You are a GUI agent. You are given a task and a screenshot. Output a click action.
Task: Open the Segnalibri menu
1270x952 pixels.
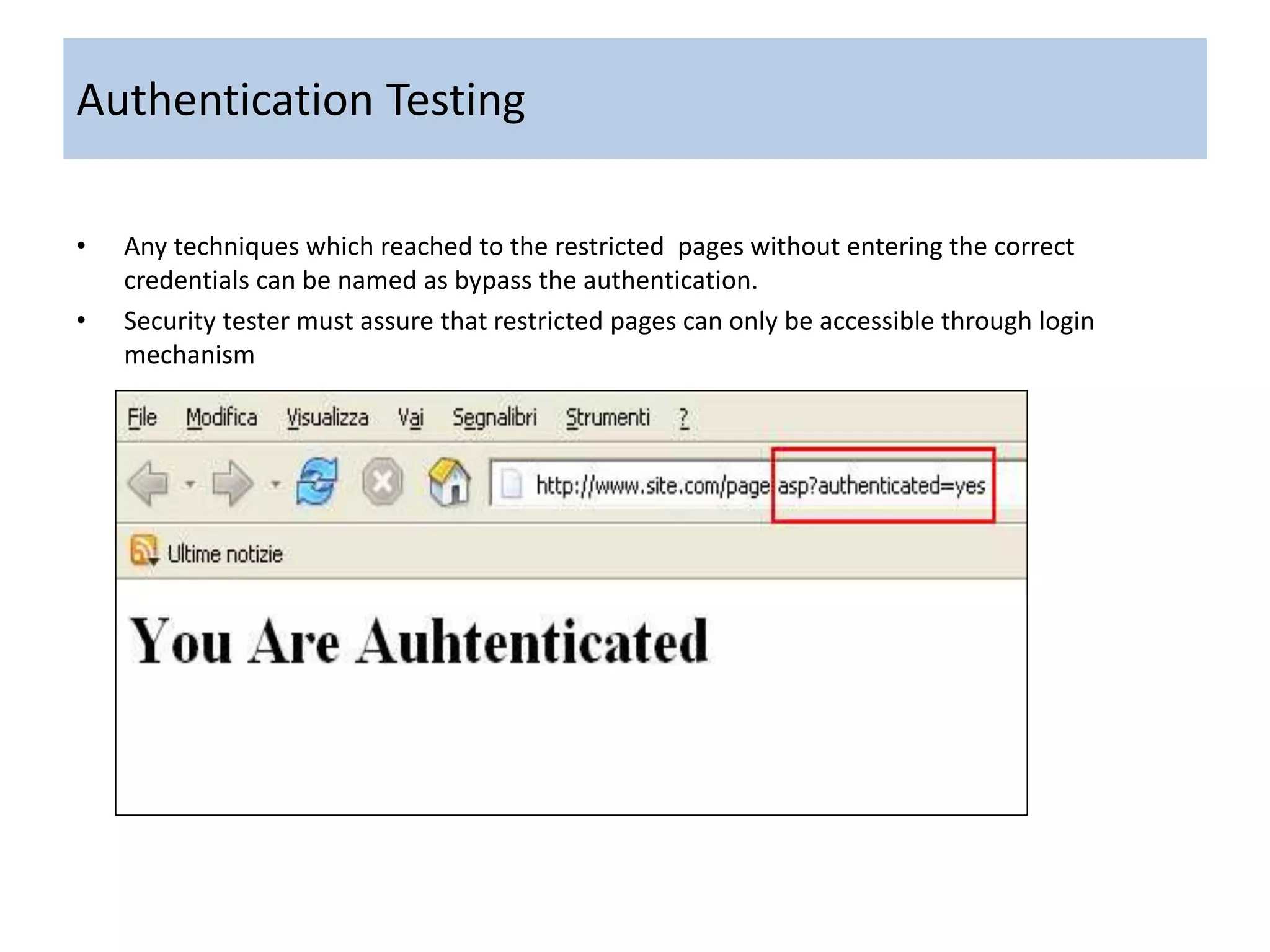pos(494,418)
